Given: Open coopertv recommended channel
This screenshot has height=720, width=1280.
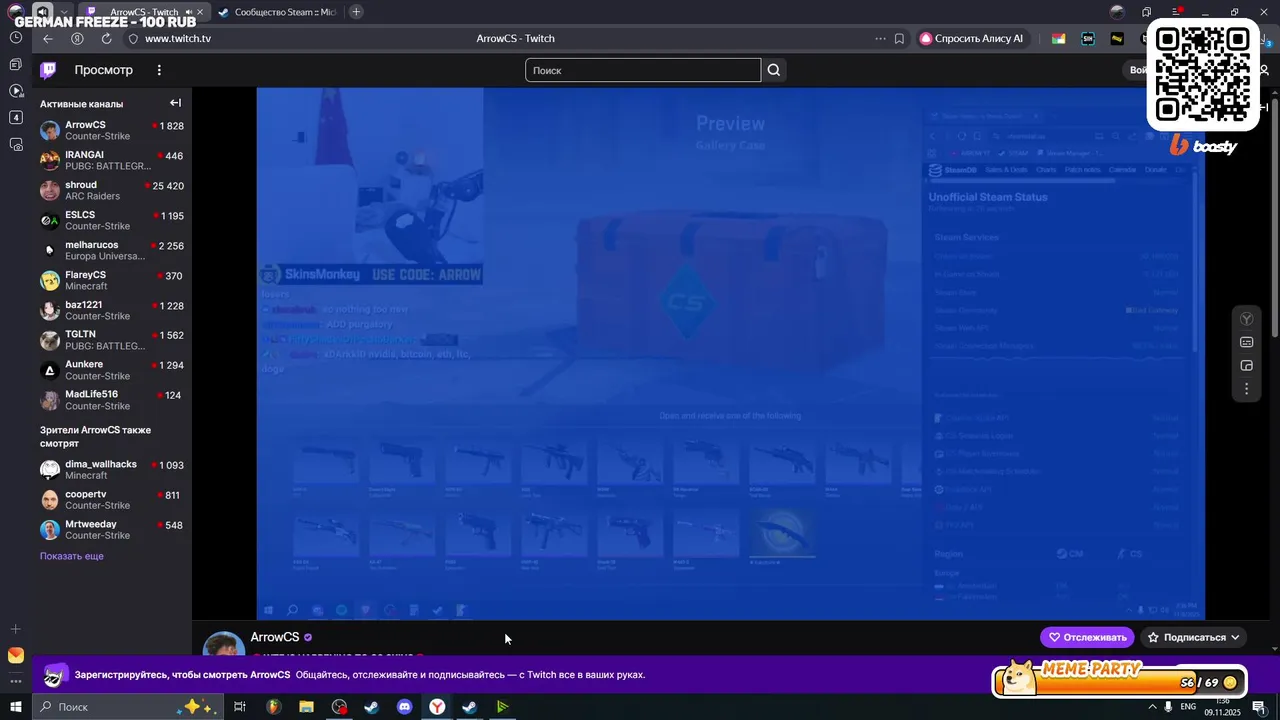Looking at the screenshot, I should [x=112, y=500].
